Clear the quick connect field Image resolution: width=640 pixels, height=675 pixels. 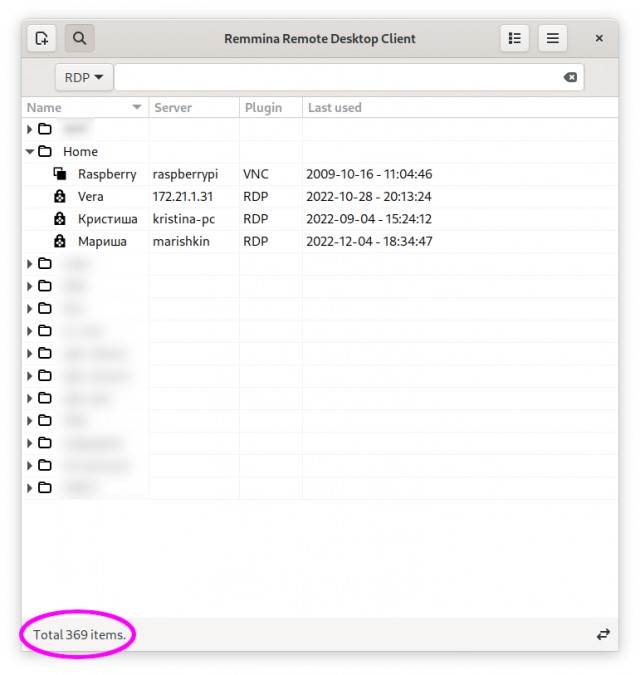pyautogui.click(x=570, y=77)
